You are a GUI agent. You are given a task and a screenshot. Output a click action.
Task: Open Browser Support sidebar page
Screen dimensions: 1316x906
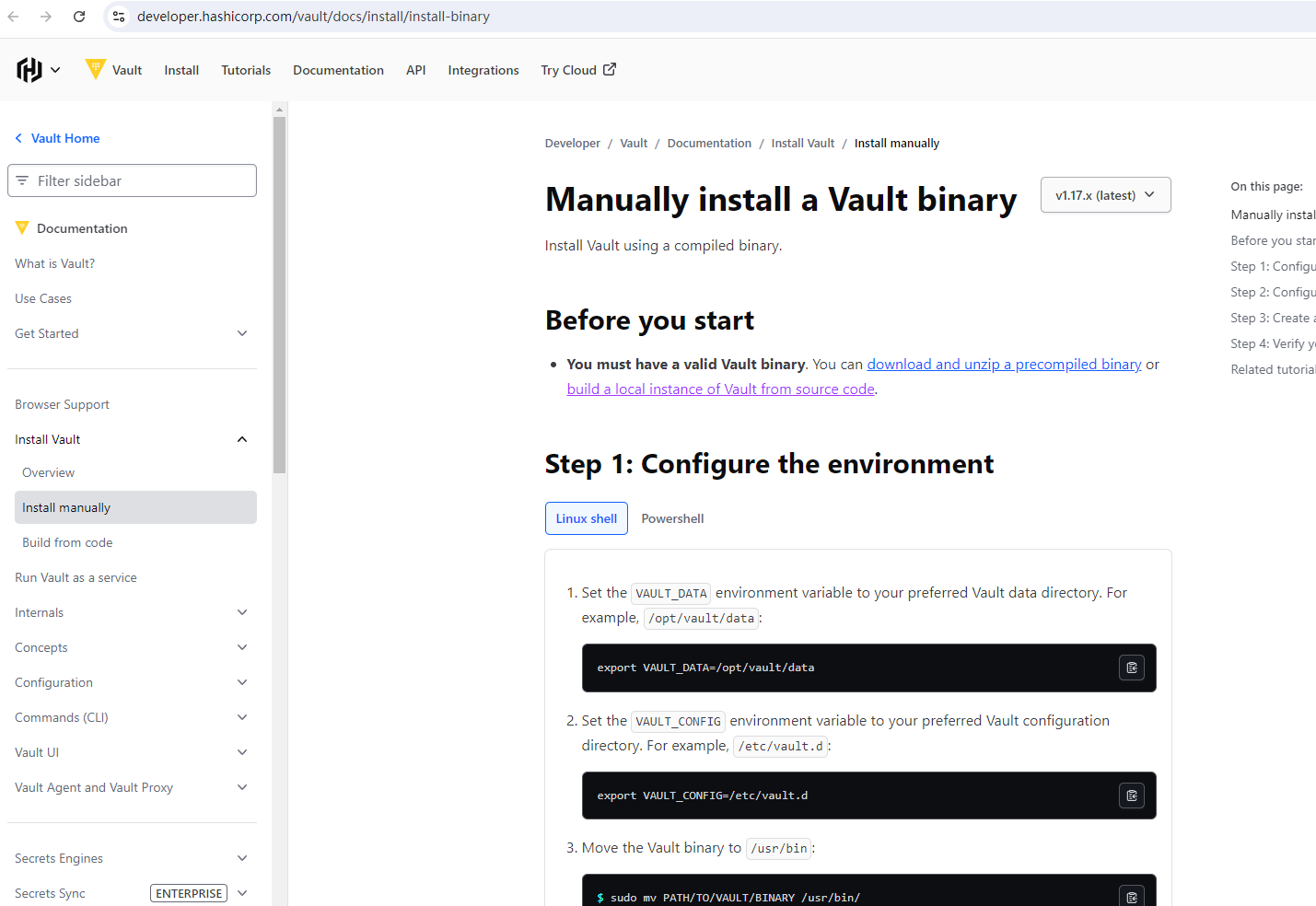[x=62, y=404]
